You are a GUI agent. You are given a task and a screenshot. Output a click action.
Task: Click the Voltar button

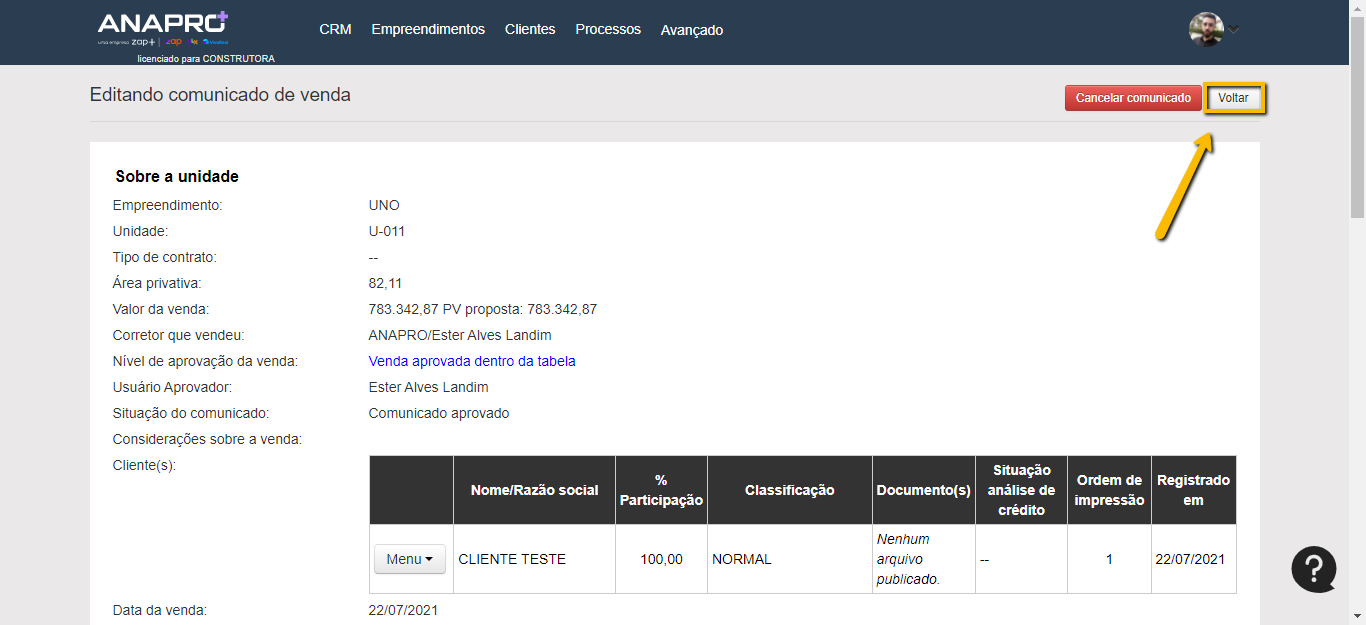[1233, 98]
